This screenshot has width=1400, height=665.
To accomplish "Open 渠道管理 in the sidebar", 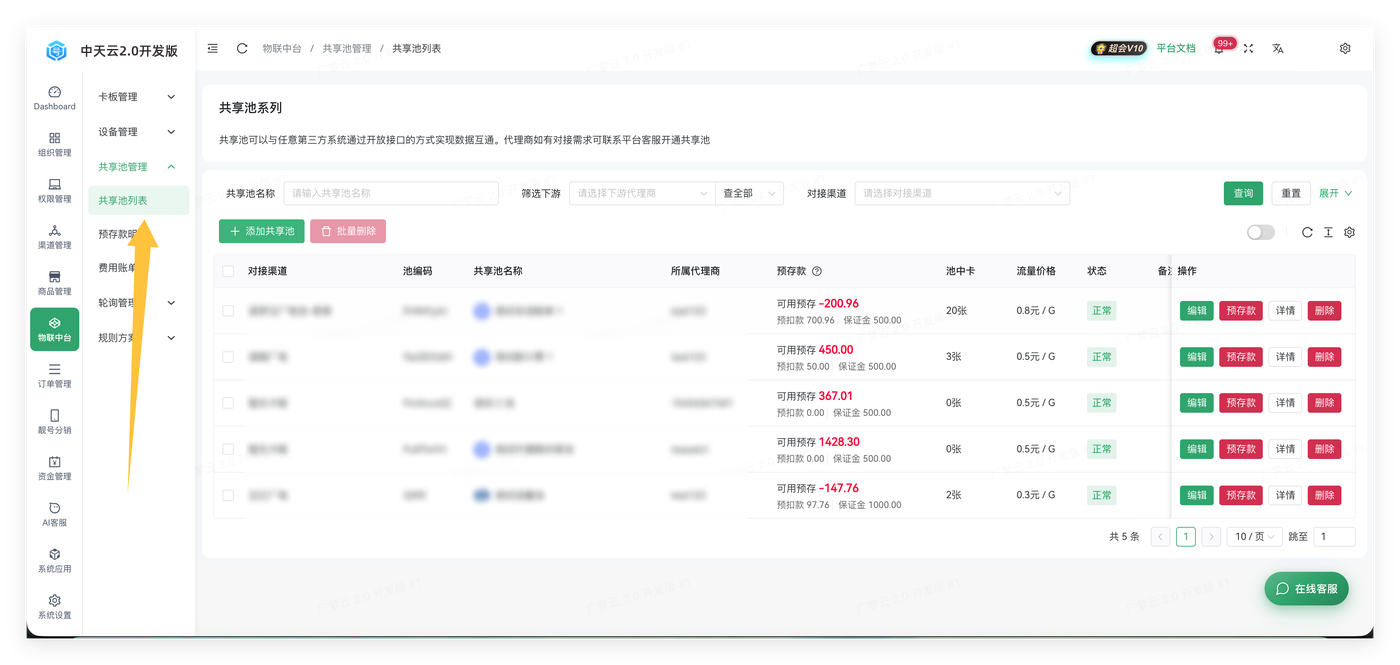I will (x=54, y=237).
